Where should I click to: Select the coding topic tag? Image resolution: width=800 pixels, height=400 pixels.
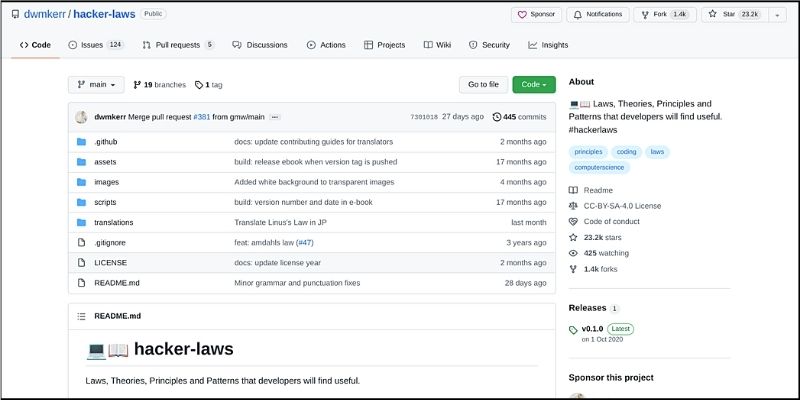click(x=627, y=152)
